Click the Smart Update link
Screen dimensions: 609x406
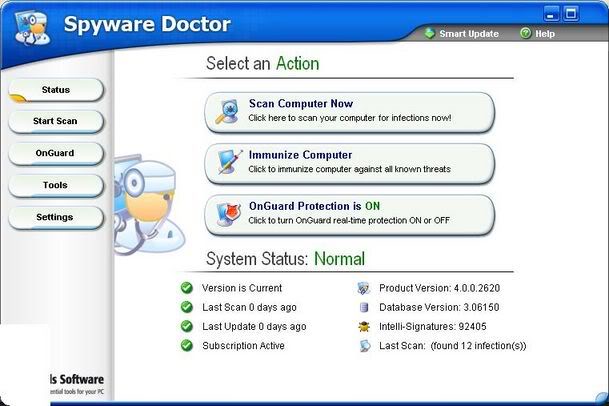(x=469, y=34)
